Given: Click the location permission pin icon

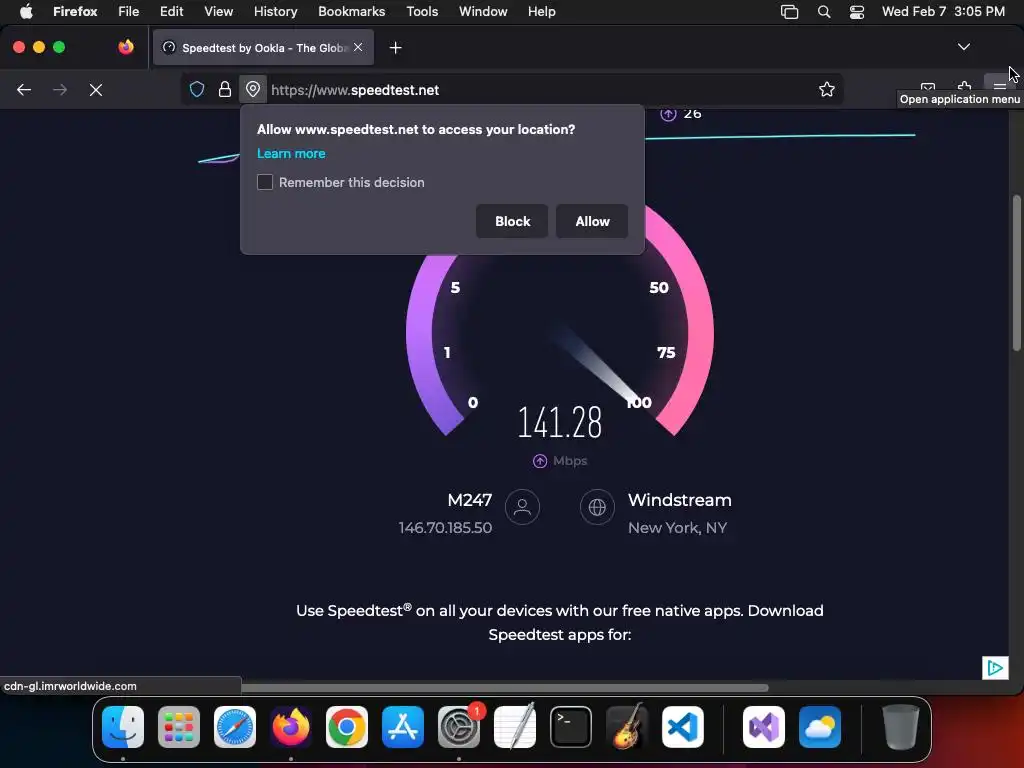Looking at the screenshot, I should point(253,89).
